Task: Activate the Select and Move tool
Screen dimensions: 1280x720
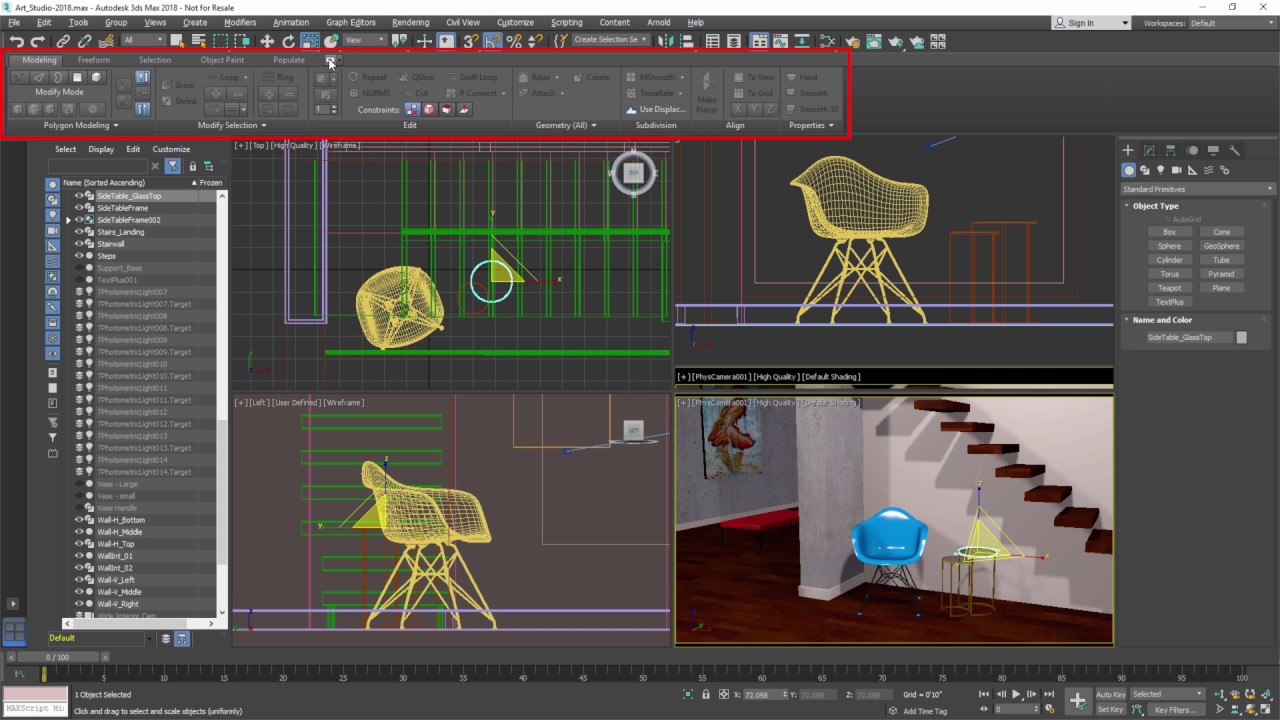Action: pos(267,41)
